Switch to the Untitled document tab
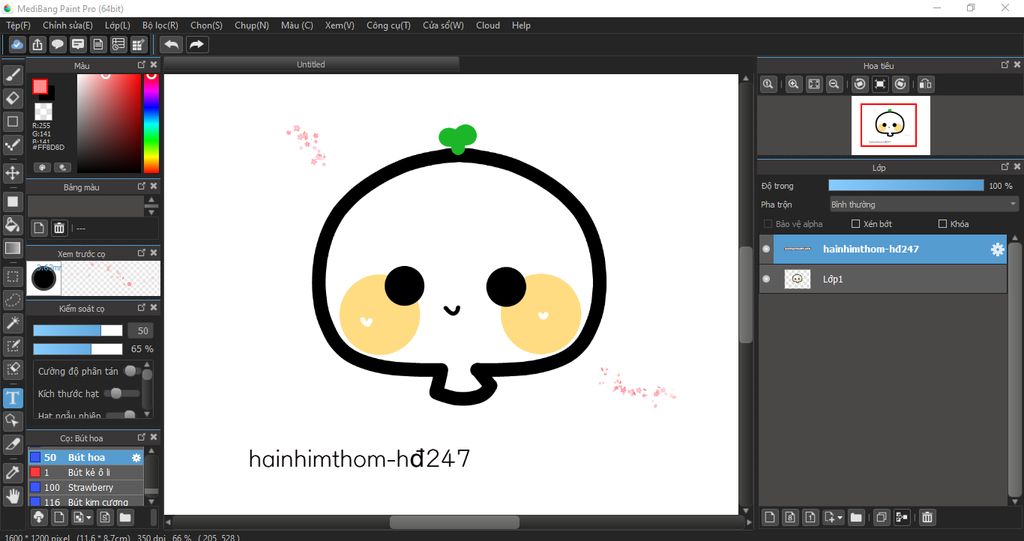This screenshot has height=541, width=1024. tap(311, 64)
